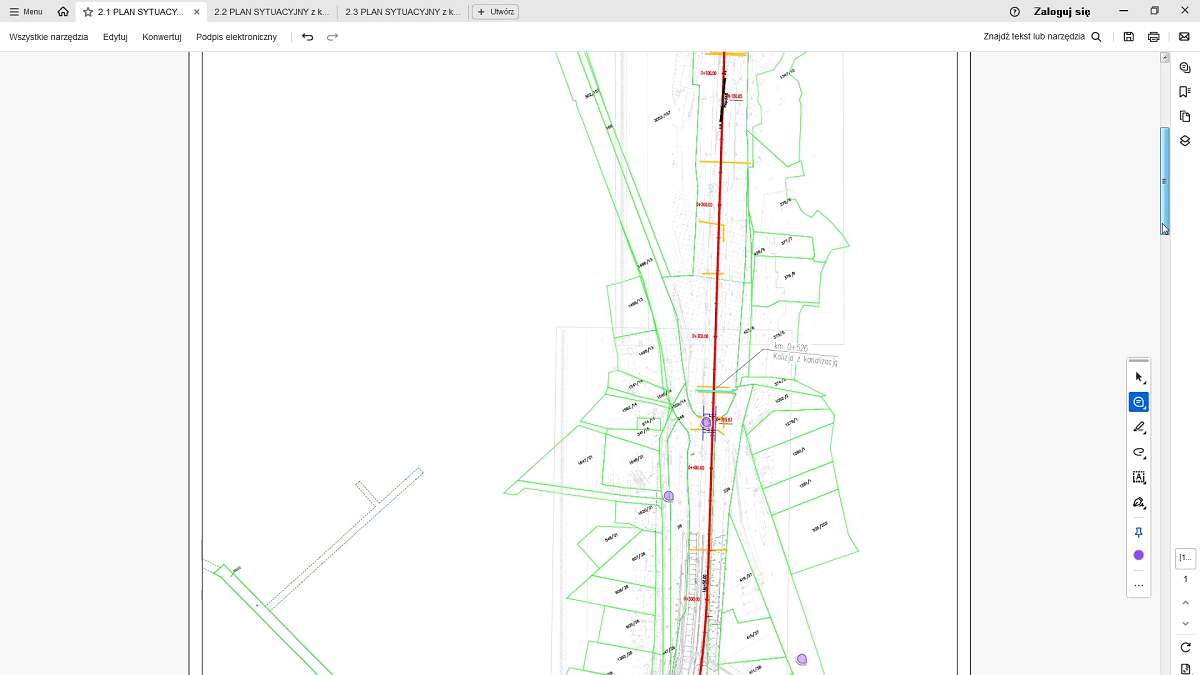Select the highlighter pen tool
Viewport: 1200px width, 675px height.
click(x=1138, y=427)
